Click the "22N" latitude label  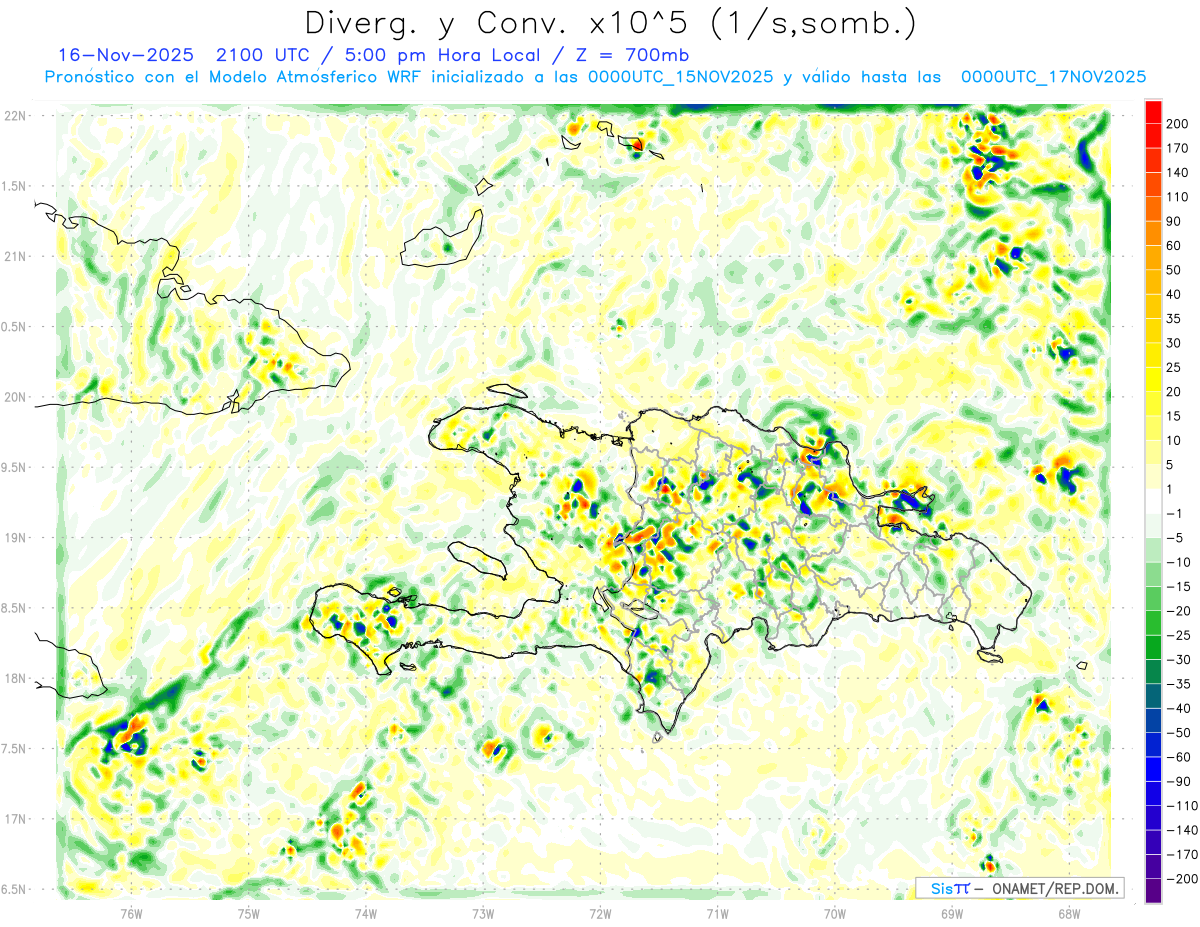point(15,116)
